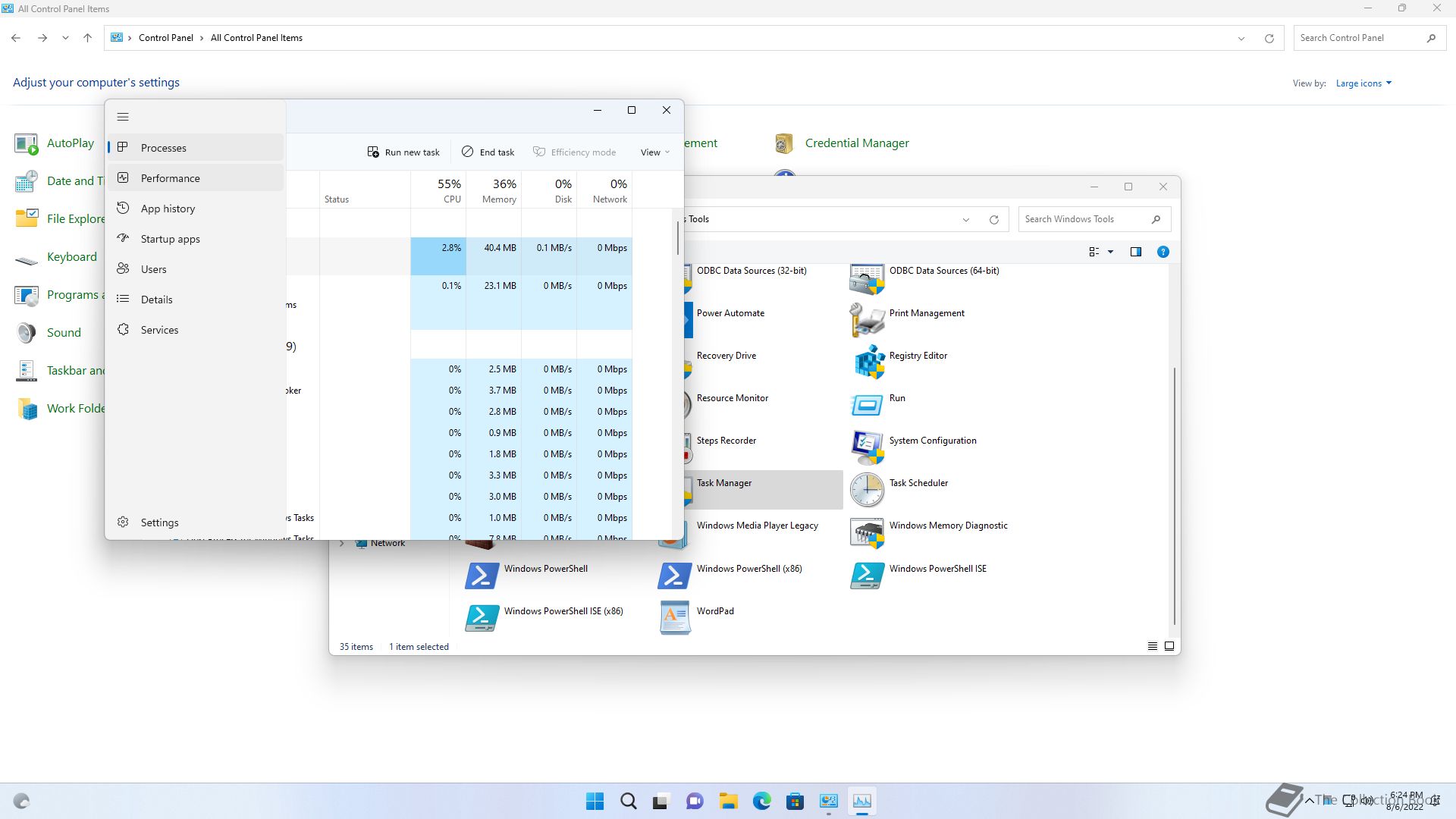Go to the Startup apps tab

tap(196, 239)
